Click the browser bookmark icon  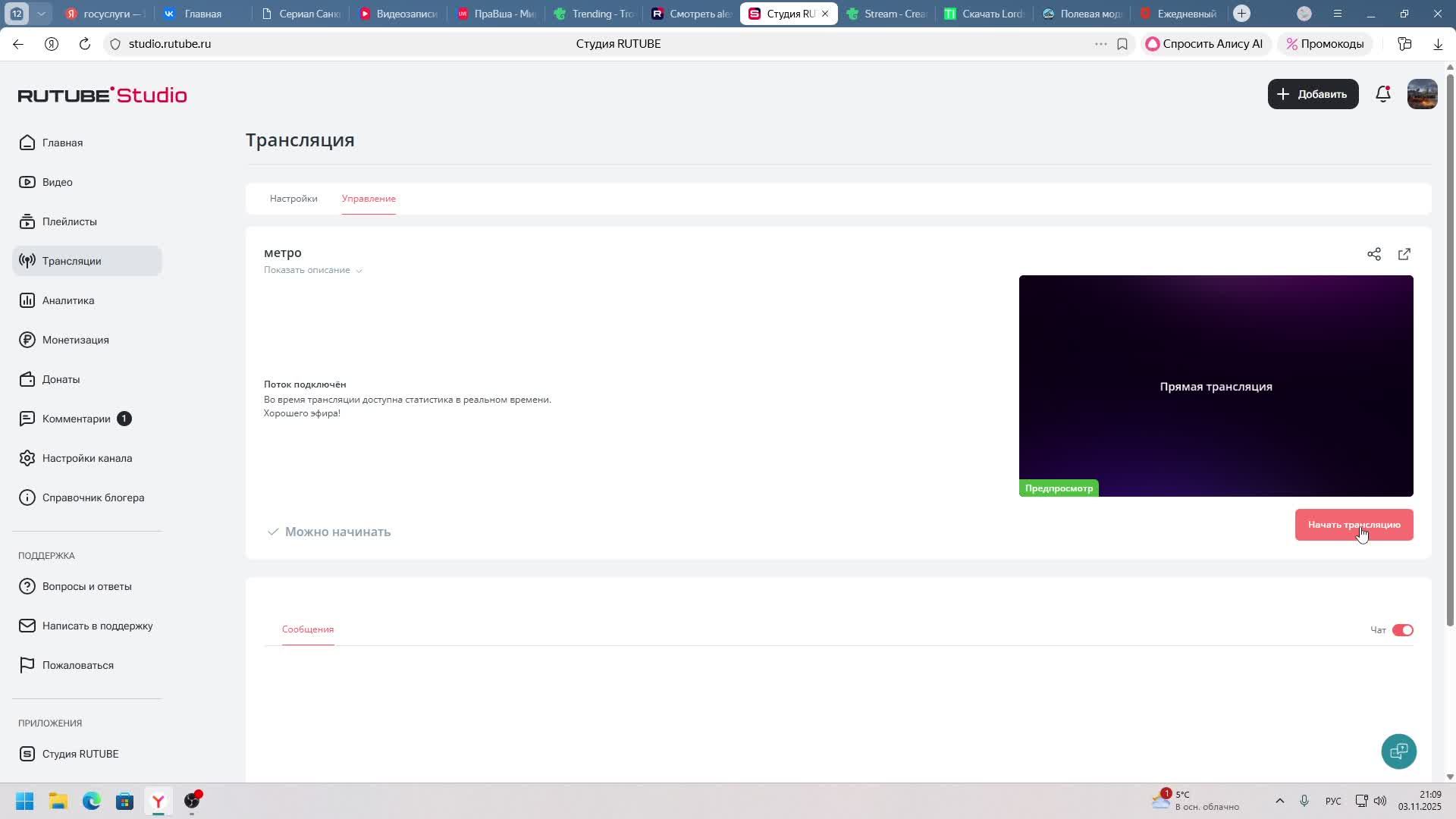click(x=1122, y=44)
